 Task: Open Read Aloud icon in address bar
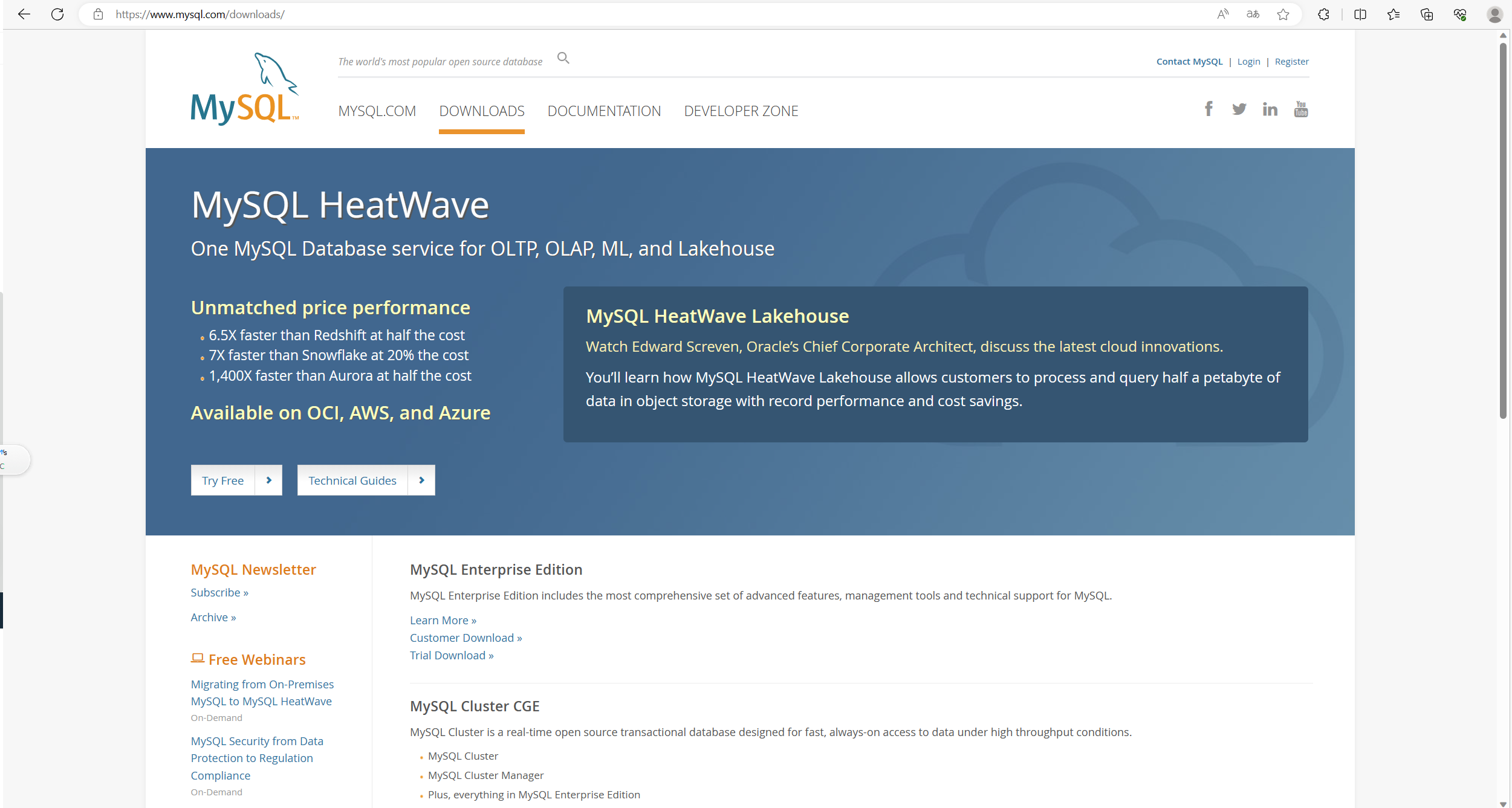pyautogui.click(x=1222, y=14)
